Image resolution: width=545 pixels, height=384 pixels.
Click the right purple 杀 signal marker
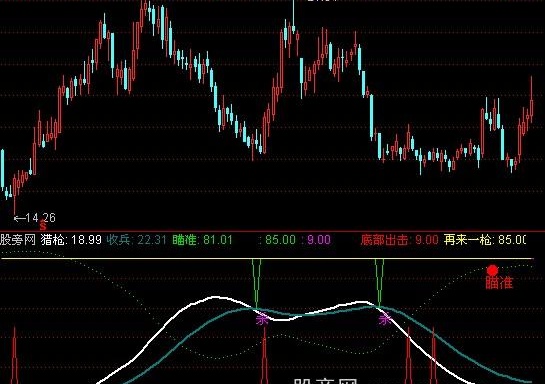(385, 319)
